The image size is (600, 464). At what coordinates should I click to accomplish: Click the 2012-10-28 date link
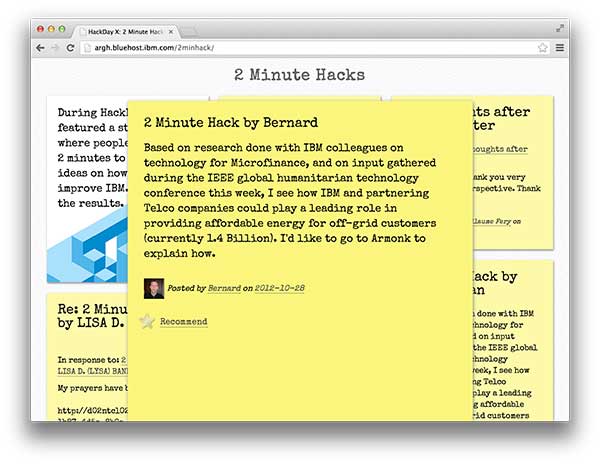point(279,288)
